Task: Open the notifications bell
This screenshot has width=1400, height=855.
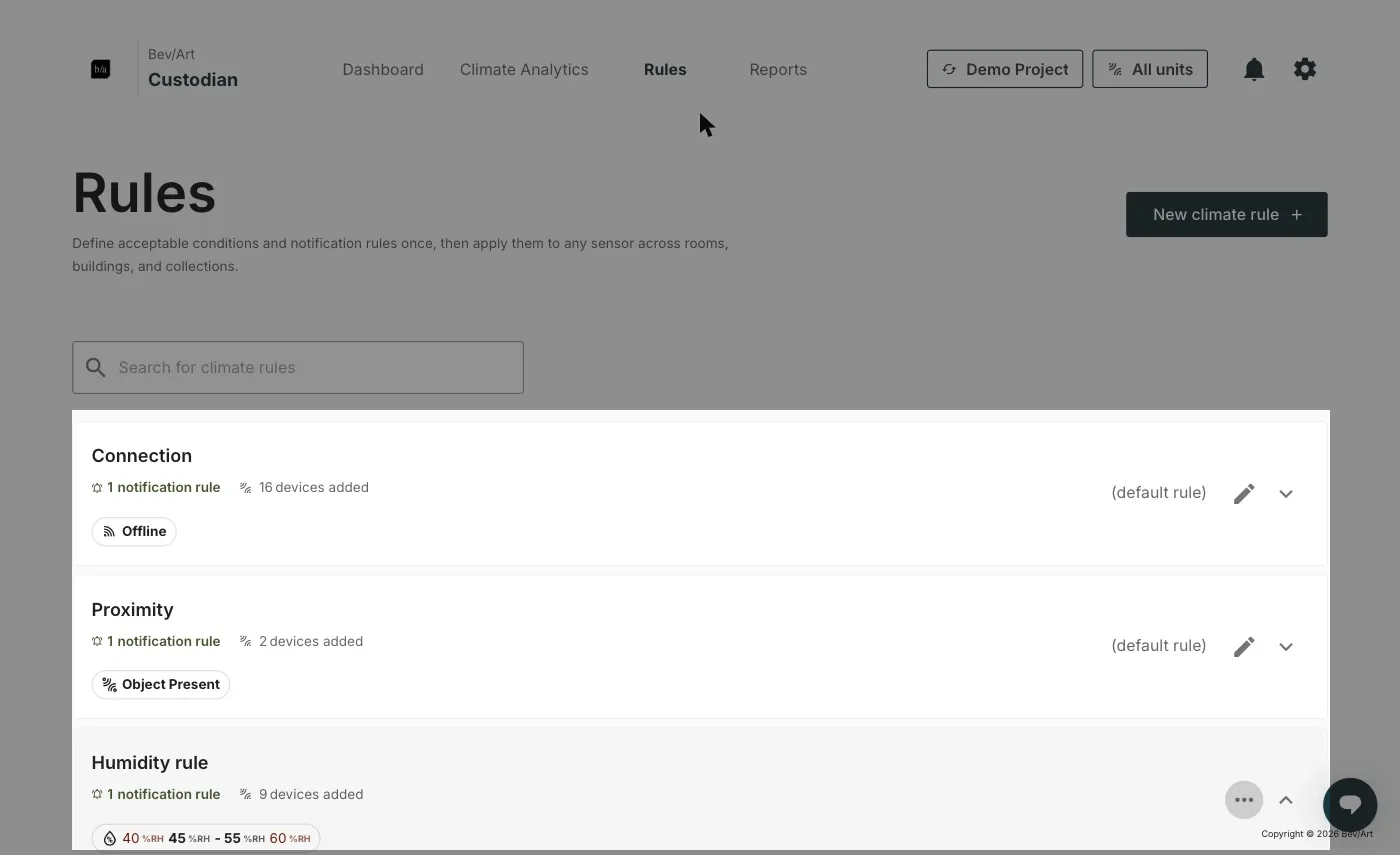Action: [x=1253, y=69]
